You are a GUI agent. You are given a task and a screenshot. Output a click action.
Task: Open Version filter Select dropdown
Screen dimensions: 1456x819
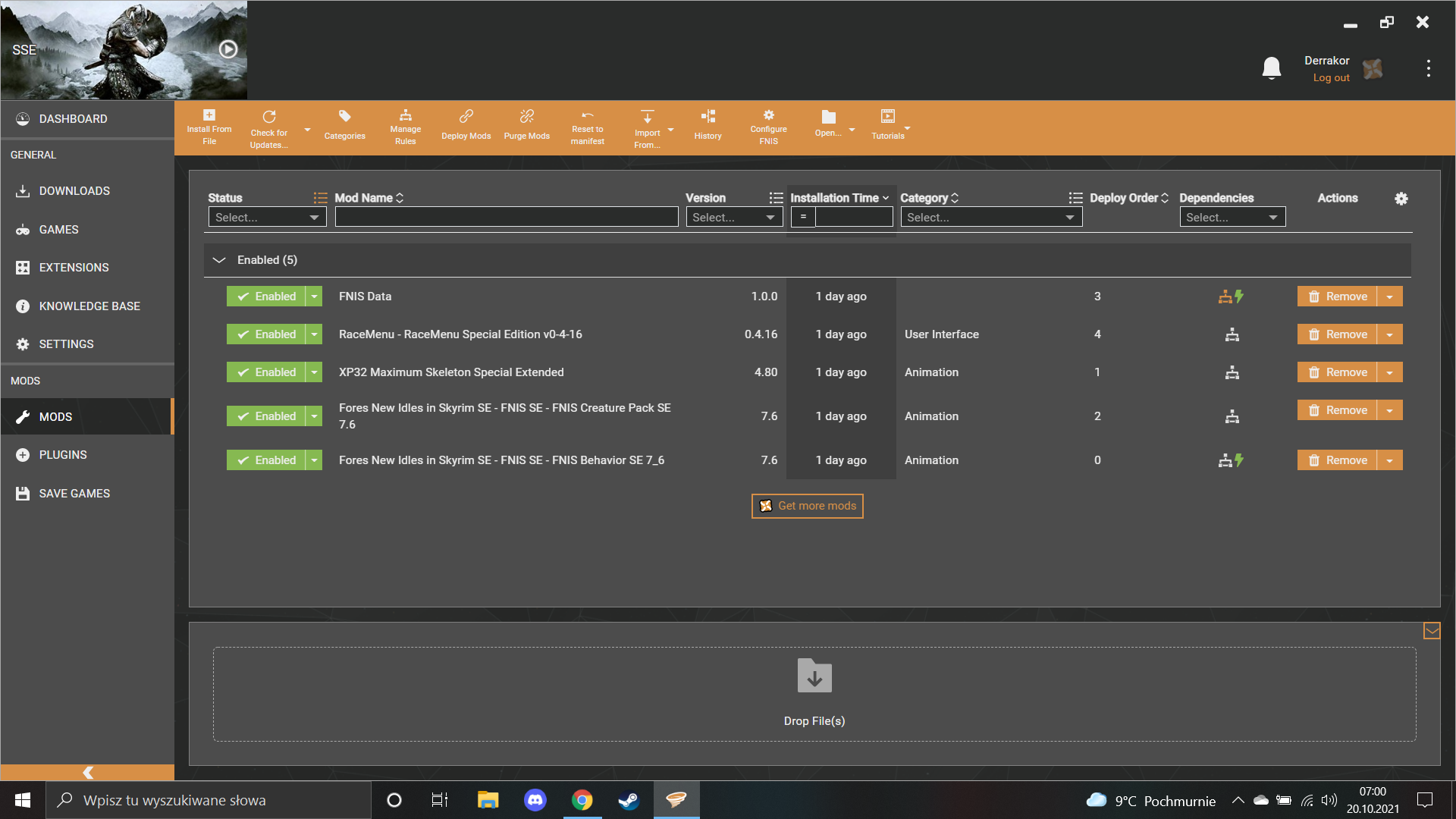coord(734,218)
